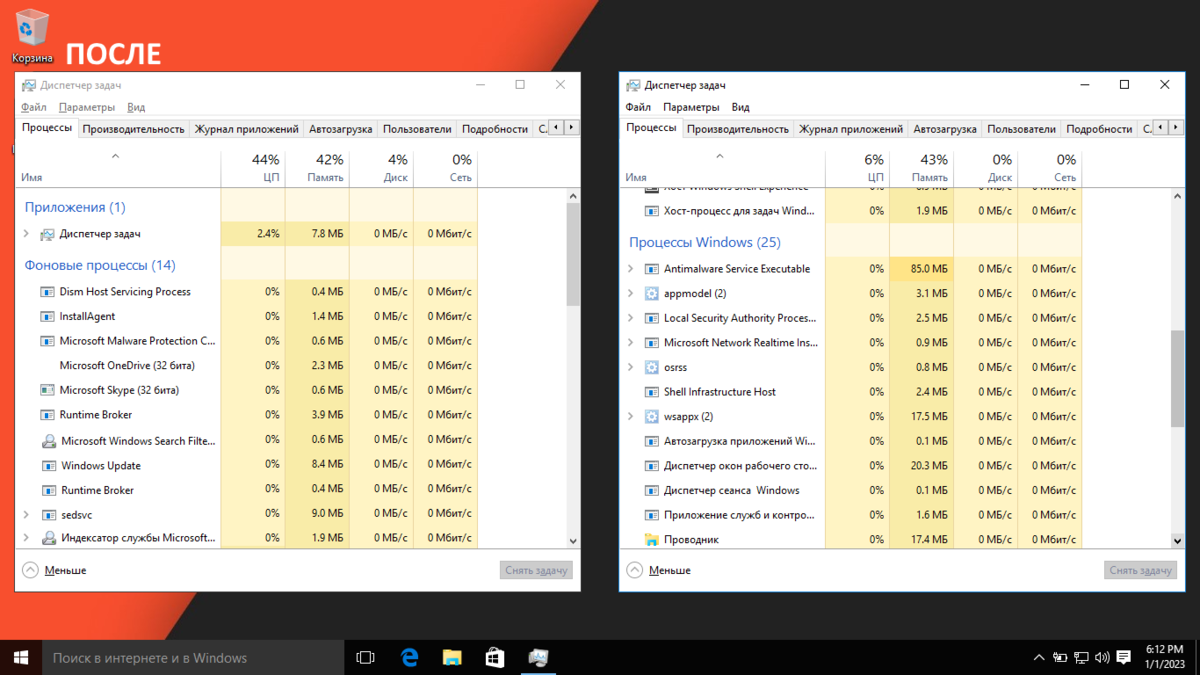Image resolution: width=1200 pixels, height=675 pixels.
Task: Expand the wsappx (2) group
Action: point(630,416)
